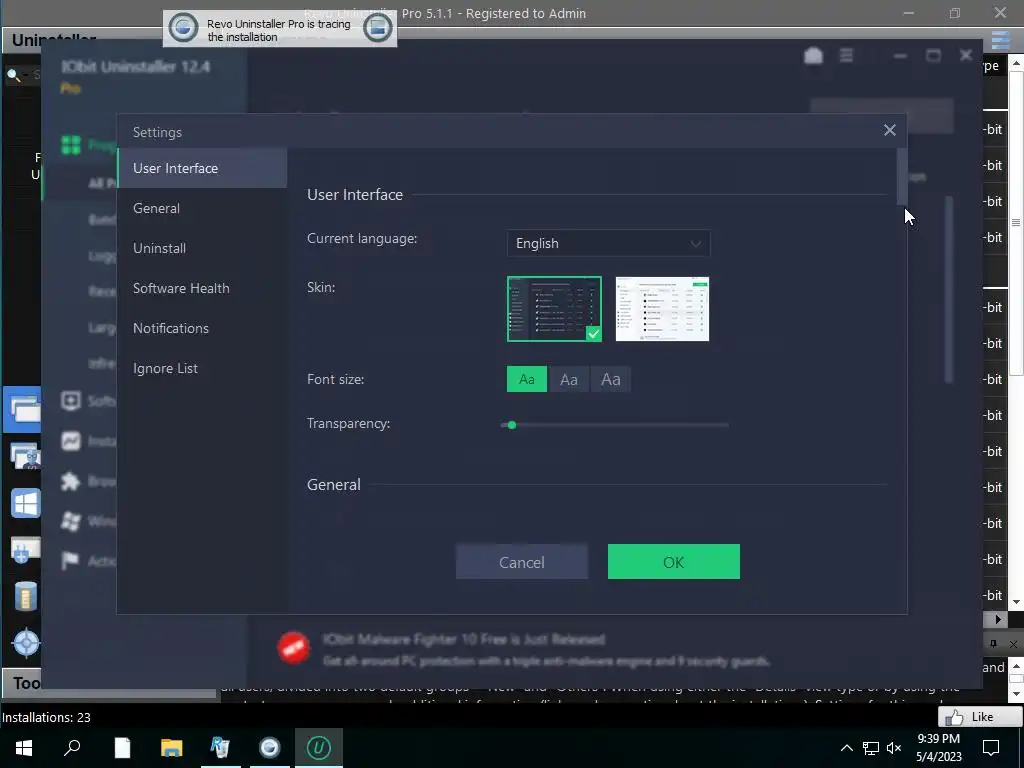Click Revo list scroll-up arrow

[1016, 63]
